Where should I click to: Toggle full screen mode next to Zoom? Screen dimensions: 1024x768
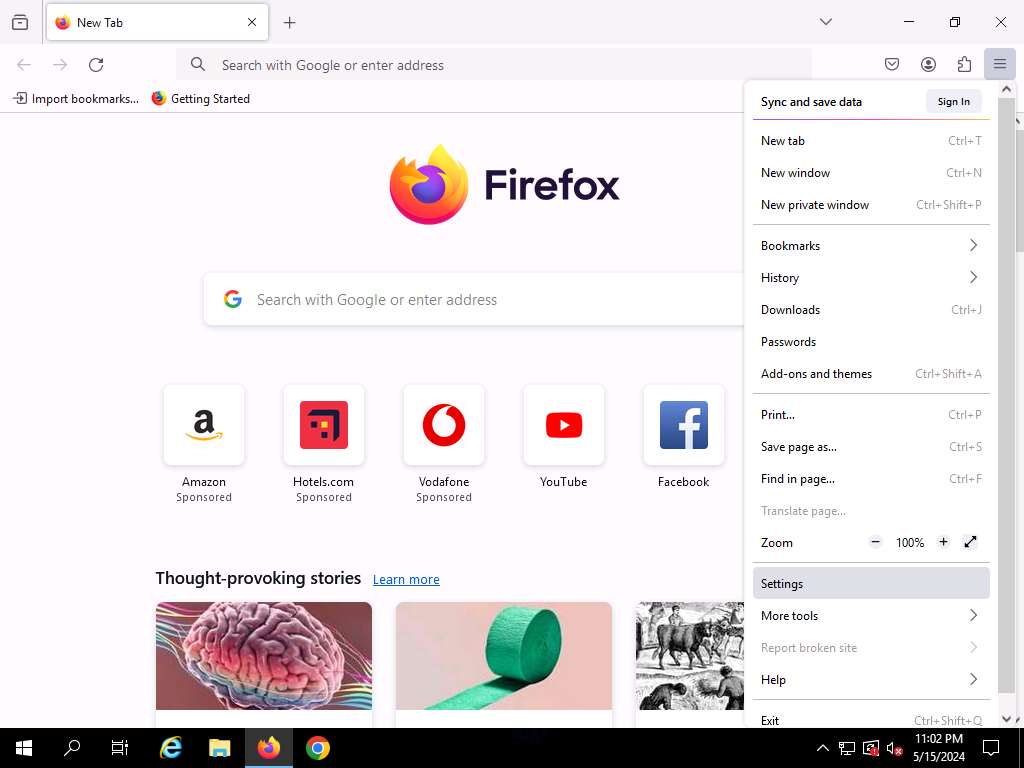tap(970, 542)
